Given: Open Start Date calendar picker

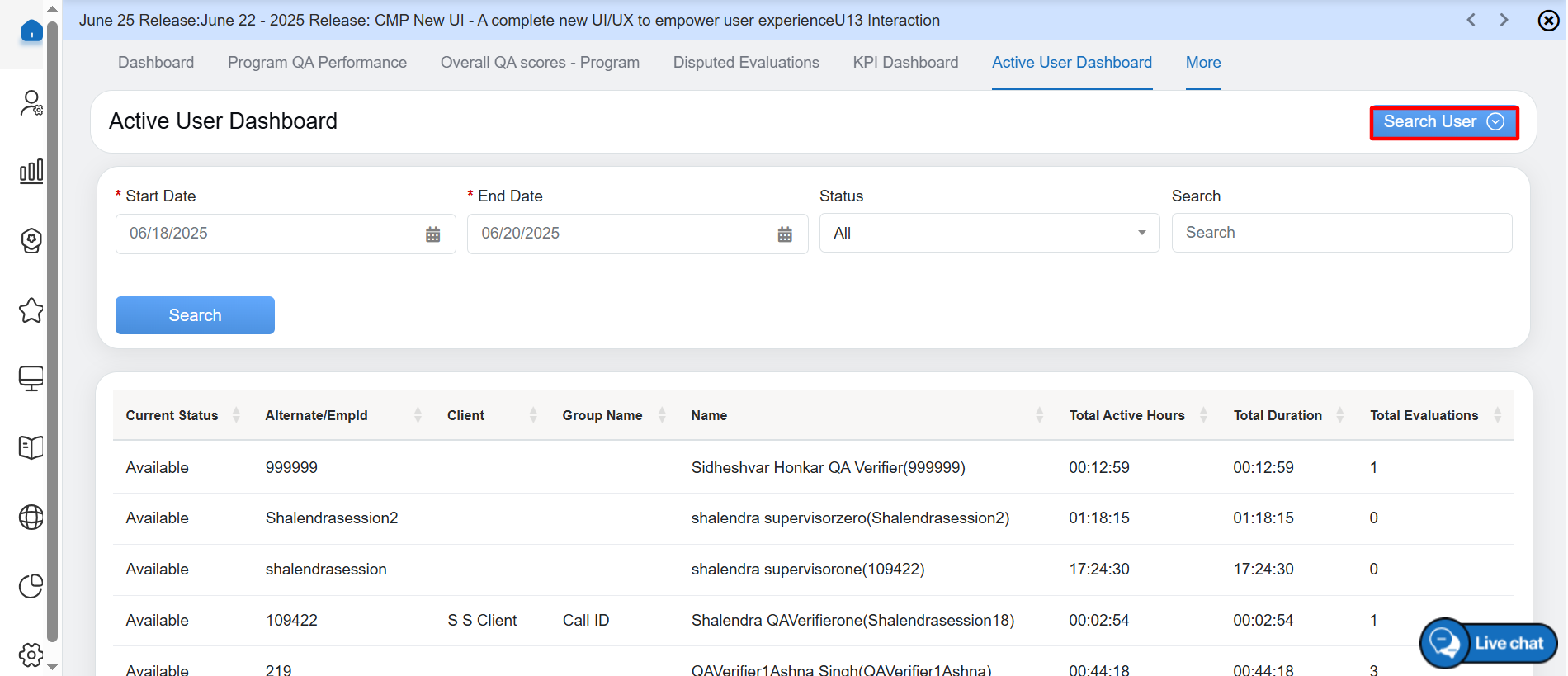Looking at the screenshot, I should click(432, 234).
